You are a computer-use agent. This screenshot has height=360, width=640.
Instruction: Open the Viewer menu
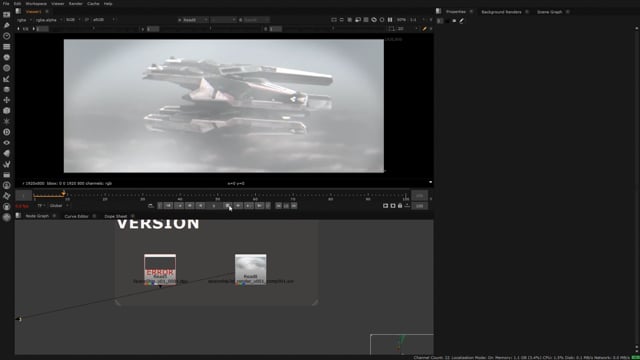coord(58,4)
